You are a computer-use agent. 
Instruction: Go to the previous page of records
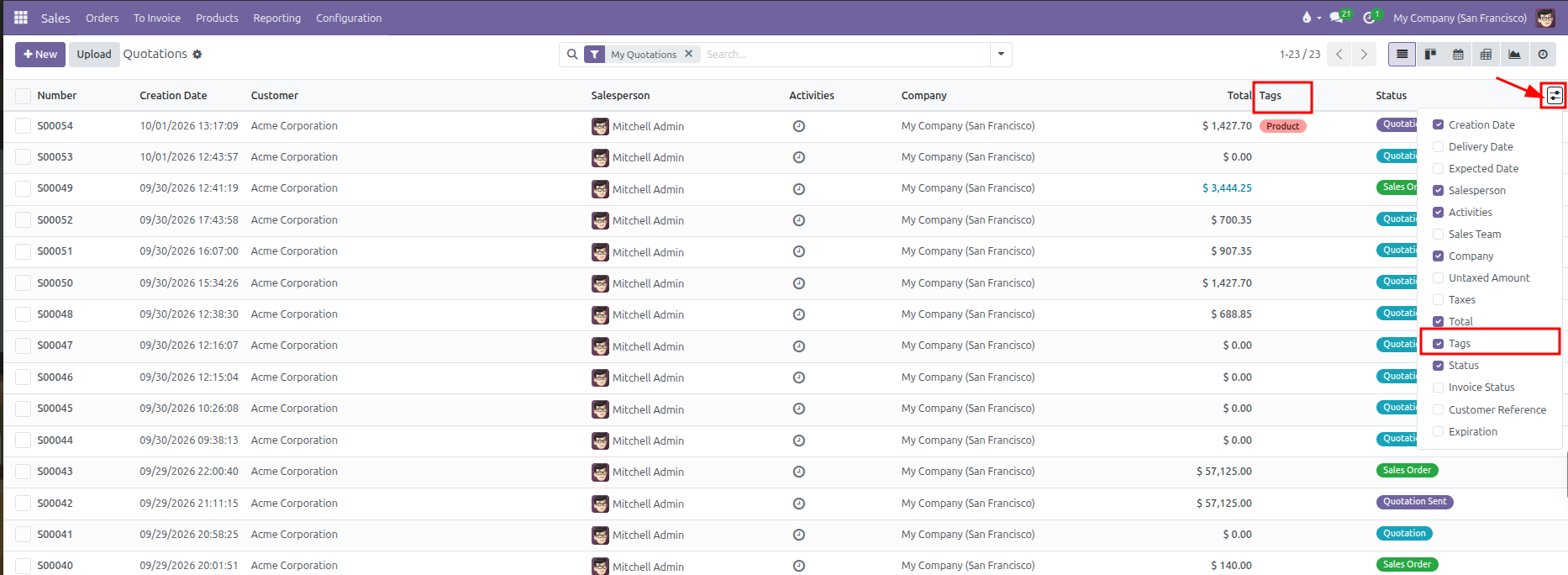coord(1339,55)
